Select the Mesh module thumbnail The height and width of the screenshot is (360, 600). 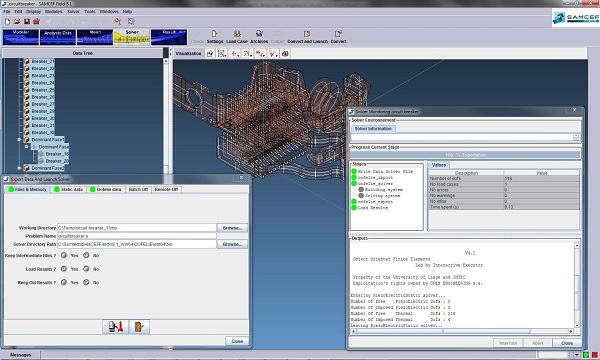point(95,37)
